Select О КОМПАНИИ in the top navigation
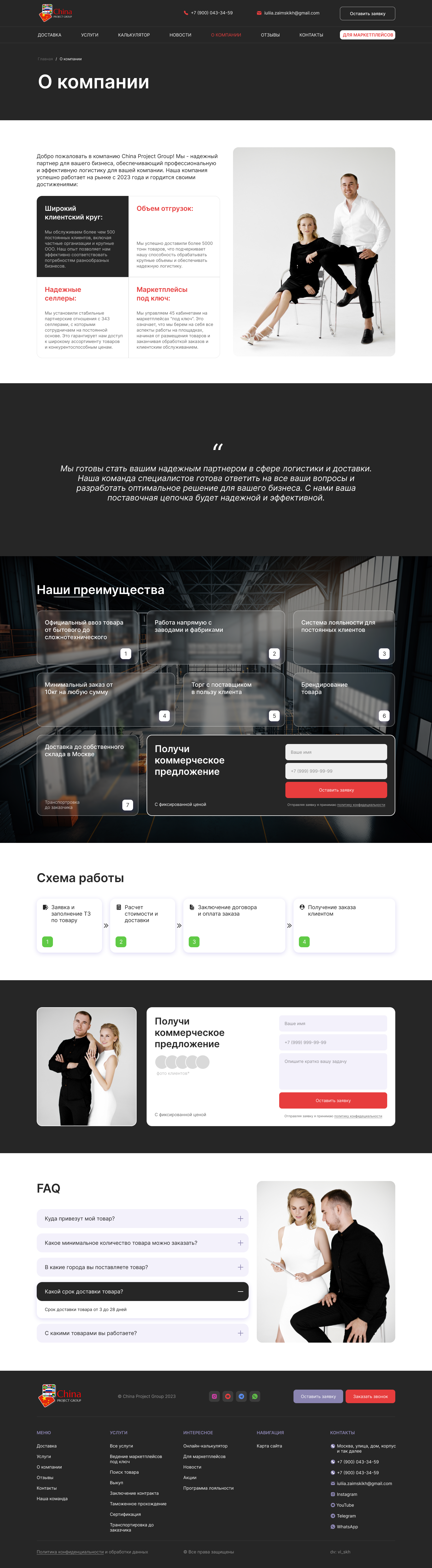This screenshot has height=1568, width=432. tap(226, 35)
